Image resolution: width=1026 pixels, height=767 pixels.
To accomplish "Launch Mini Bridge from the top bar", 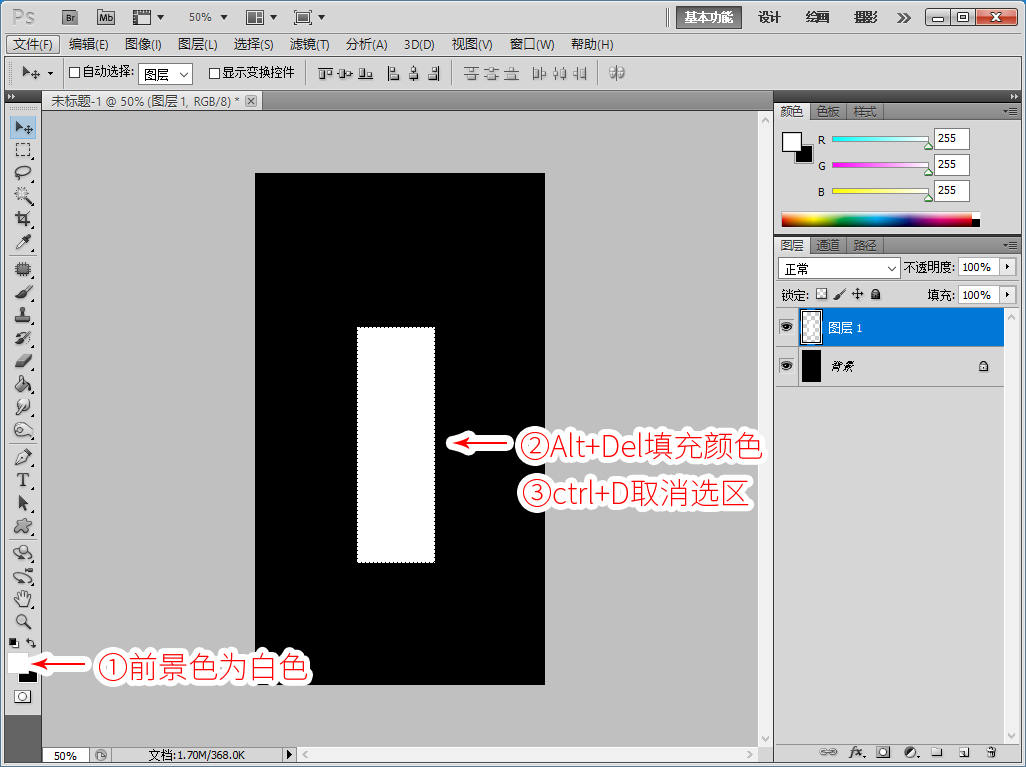I will click(x=105, y=18).
